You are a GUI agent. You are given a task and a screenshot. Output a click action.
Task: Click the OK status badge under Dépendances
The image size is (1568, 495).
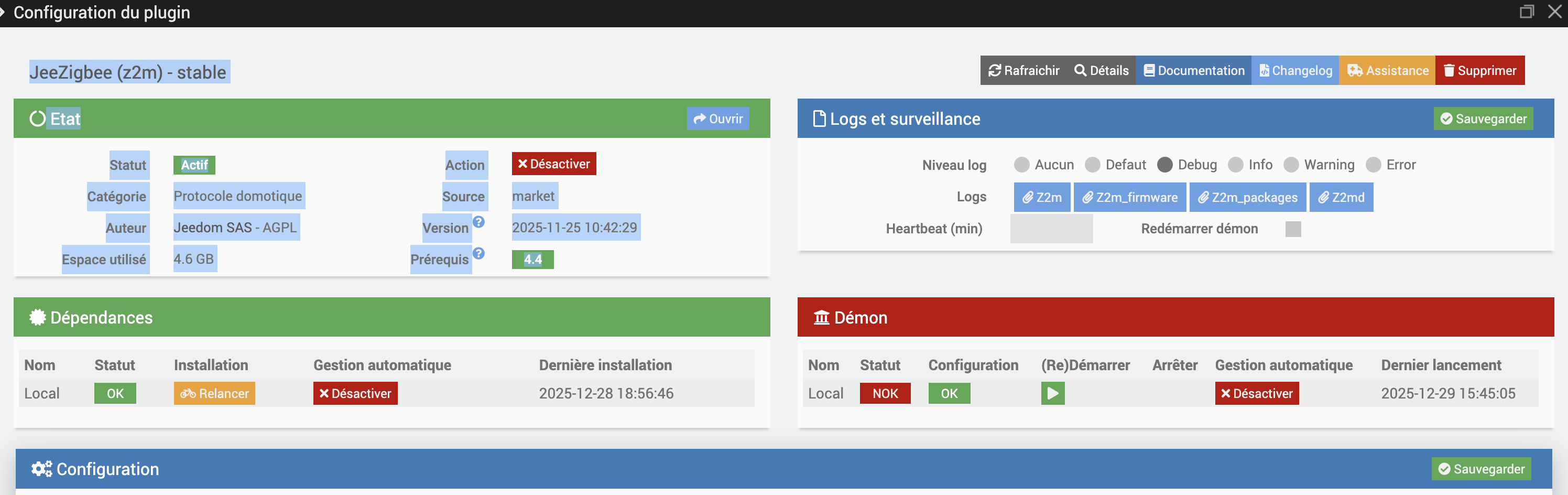[x=115, y=394]
